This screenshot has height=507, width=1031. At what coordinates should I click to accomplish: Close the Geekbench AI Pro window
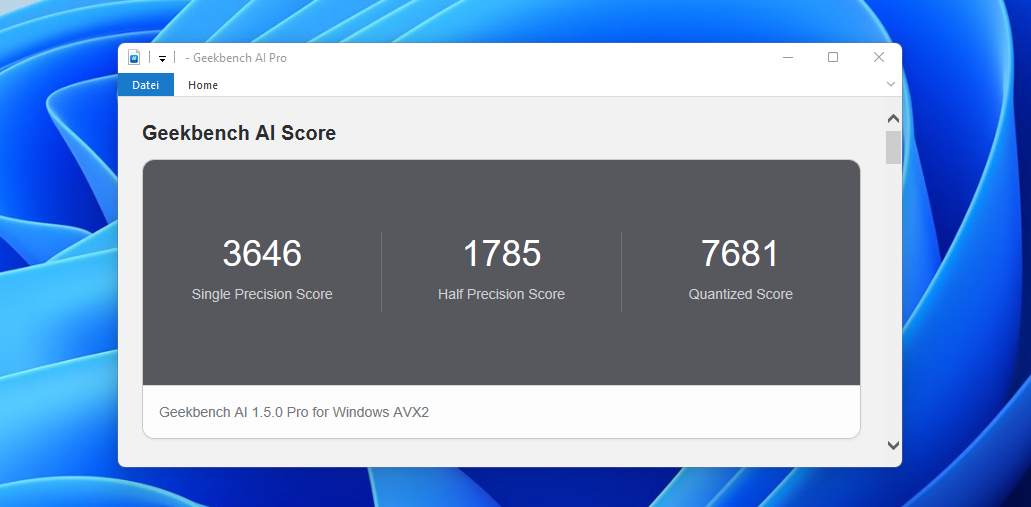[x=878, y=57]
